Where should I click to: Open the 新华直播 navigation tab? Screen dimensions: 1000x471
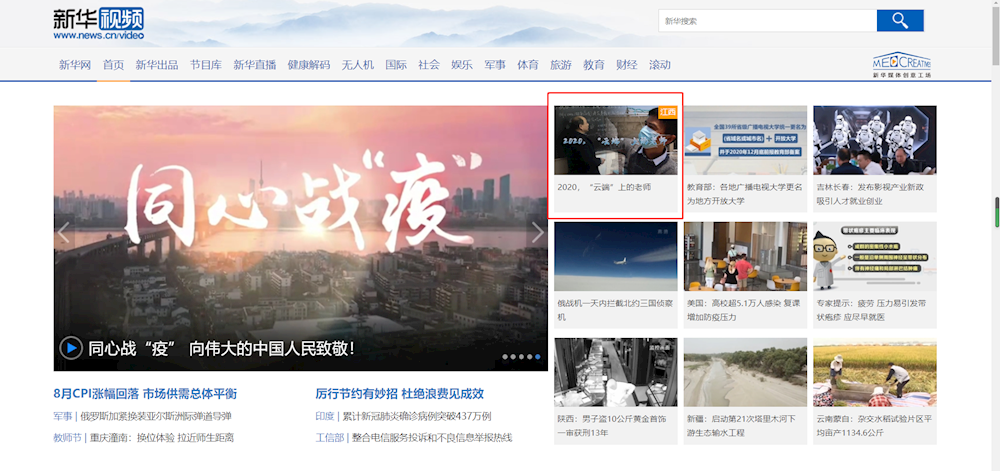pyautogui.click(x=254, y=65)
